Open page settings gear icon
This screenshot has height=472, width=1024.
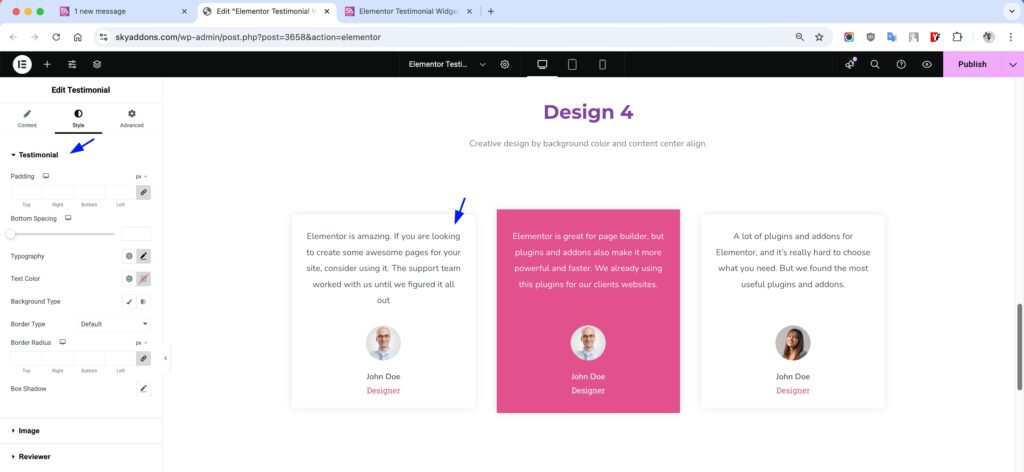click(x=505, y=64)
